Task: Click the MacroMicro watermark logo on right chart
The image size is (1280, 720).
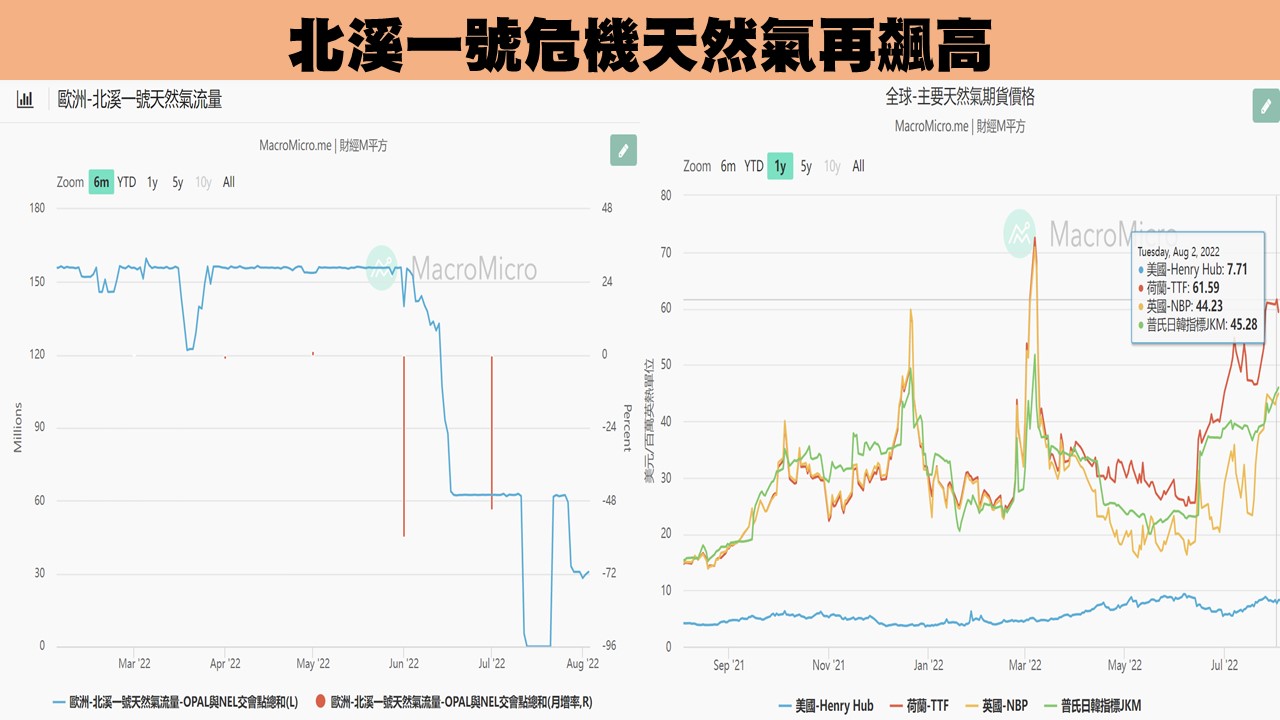Action: coord(1019,233)
